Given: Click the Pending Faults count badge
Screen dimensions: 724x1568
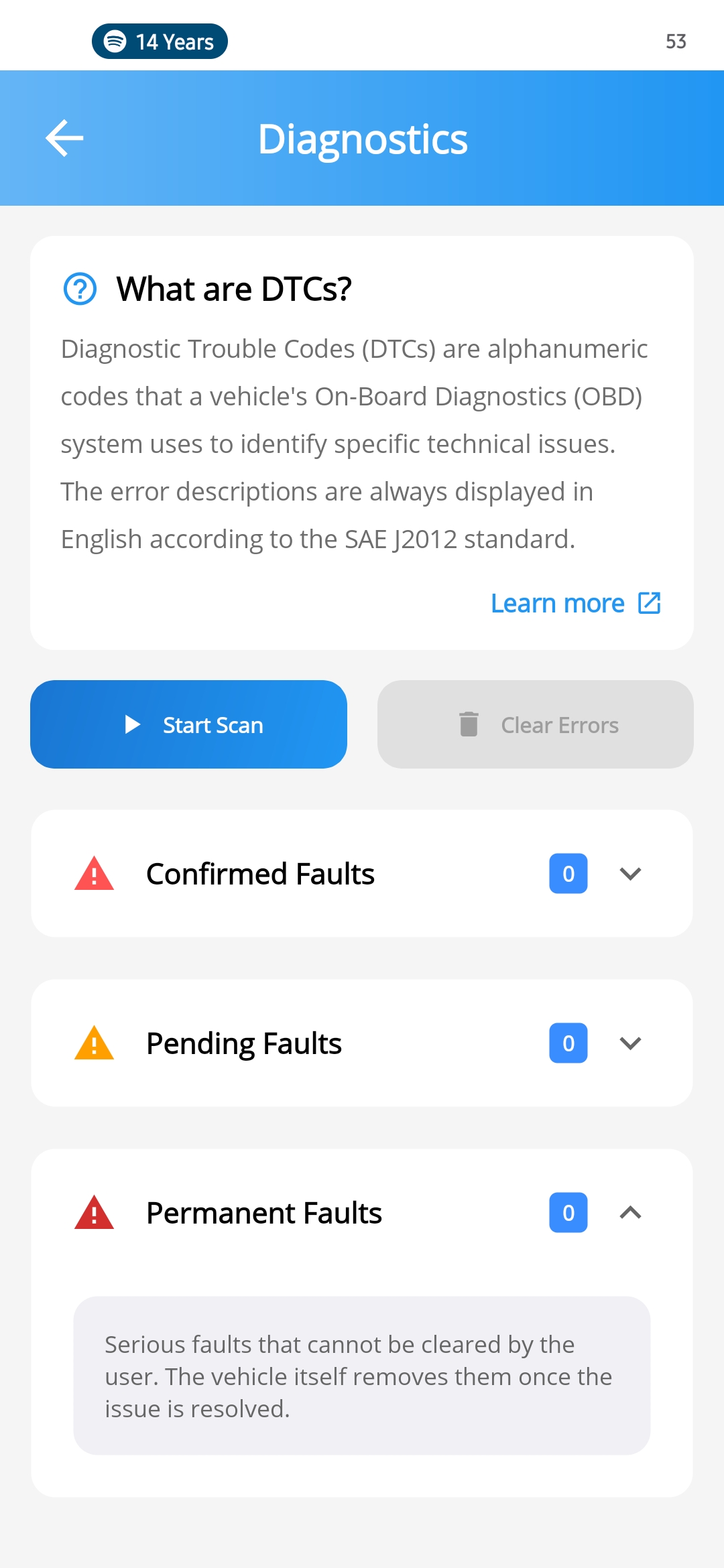Looking at the screenshot, I should click(x=568, y=1043).
